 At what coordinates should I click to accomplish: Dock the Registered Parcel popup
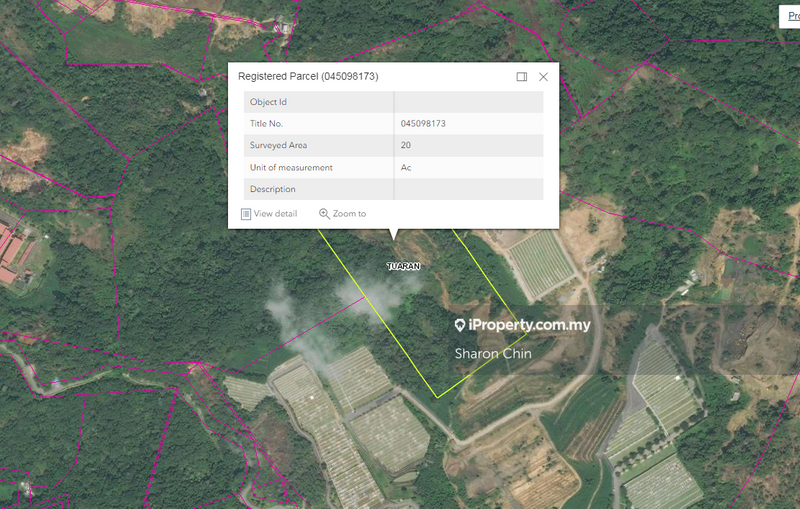click(x=522, y=77)
